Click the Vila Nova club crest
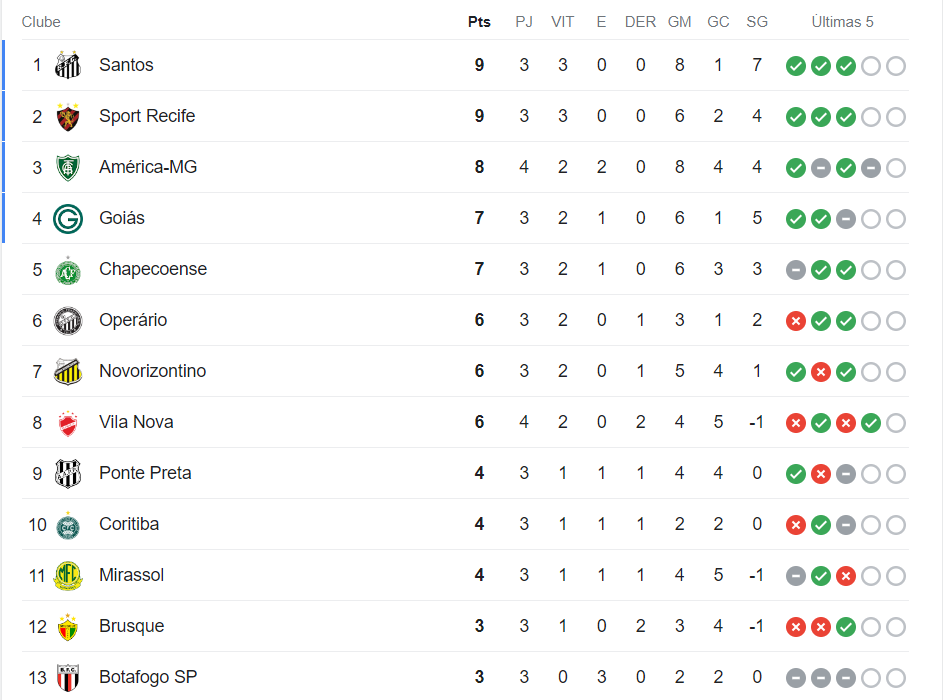The image size is (943, 700). click(x=67, y=423)
